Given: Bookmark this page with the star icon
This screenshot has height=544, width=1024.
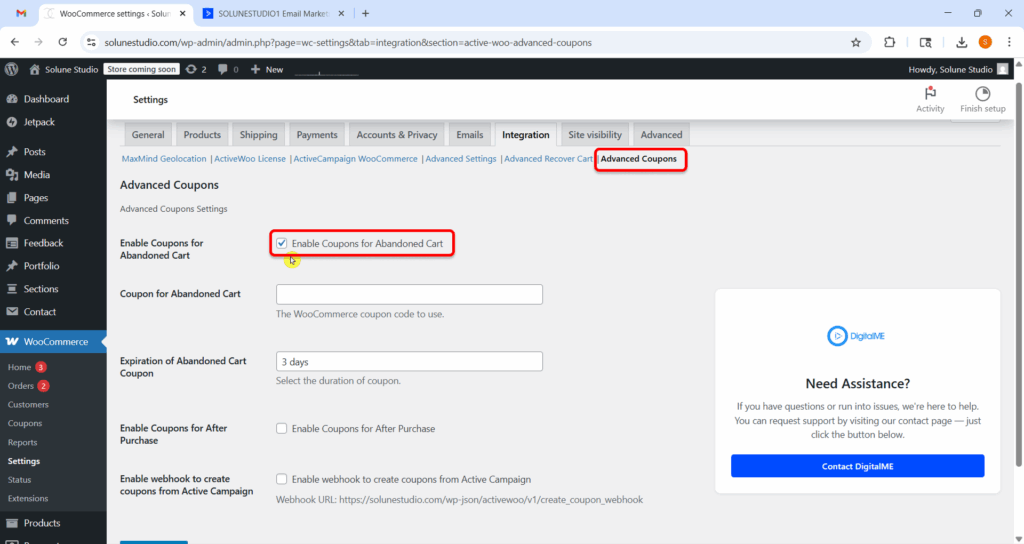Looking at the screenshot, I should coord(856,42).
